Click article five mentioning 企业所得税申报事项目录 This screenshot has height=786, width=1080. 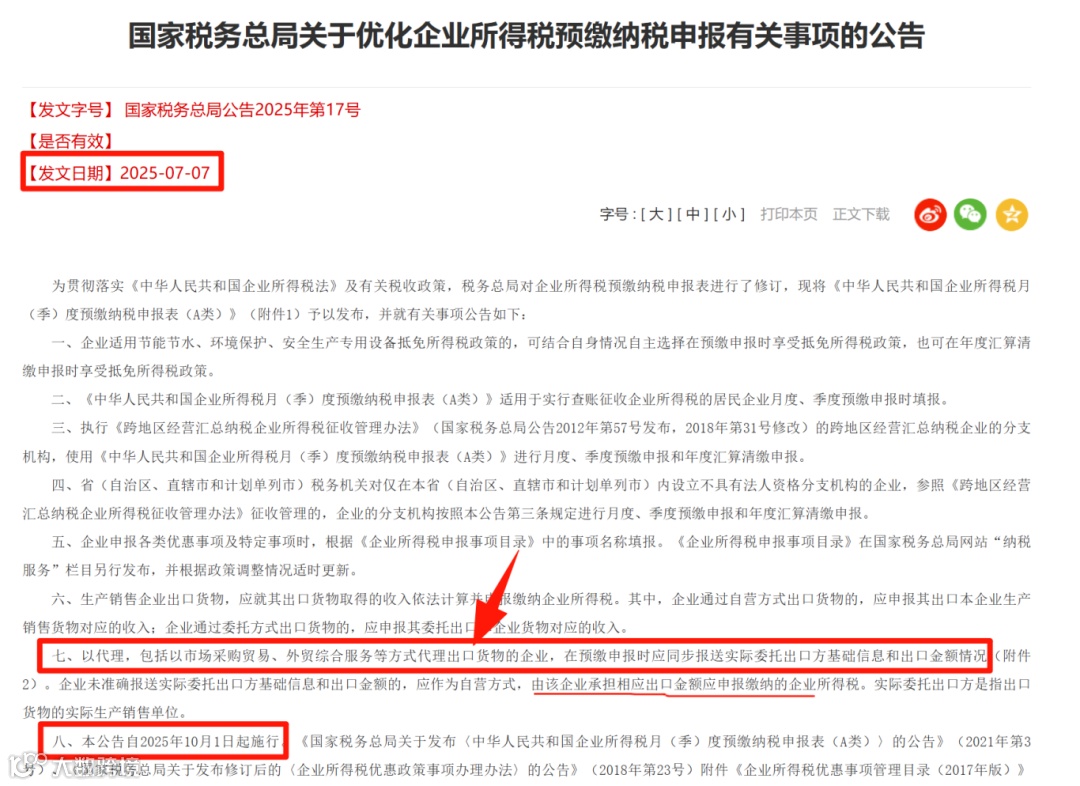[x=526, y=556]
